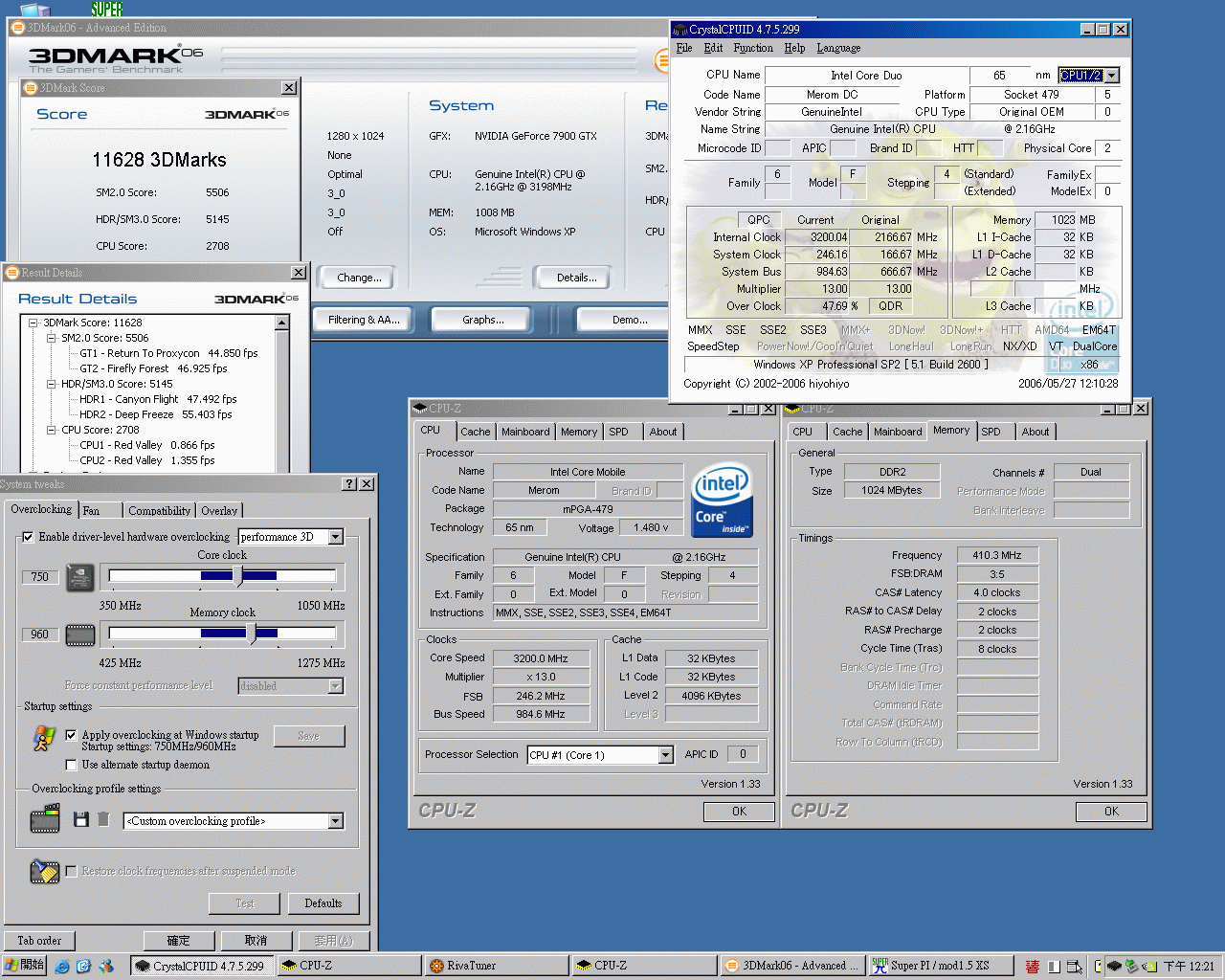Screen dimensions: 1225x980
Task: Click the Change... button in 3DMark06
Action: pyautogui.click(x=359, y=278)
